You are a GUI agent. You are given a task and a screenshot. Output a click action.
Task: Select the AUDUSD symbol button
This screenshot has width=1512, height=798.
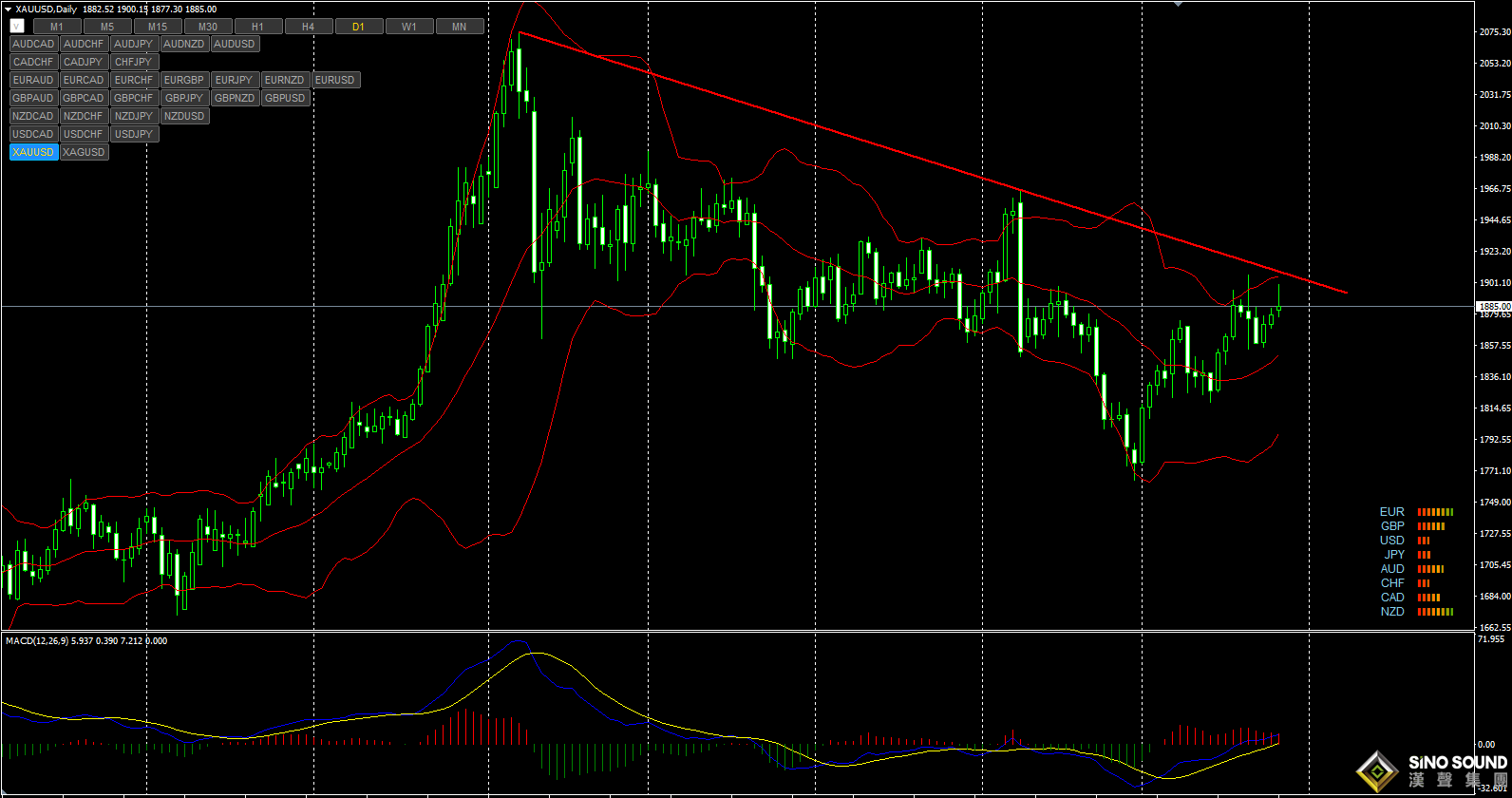click(x=235, y=44)
